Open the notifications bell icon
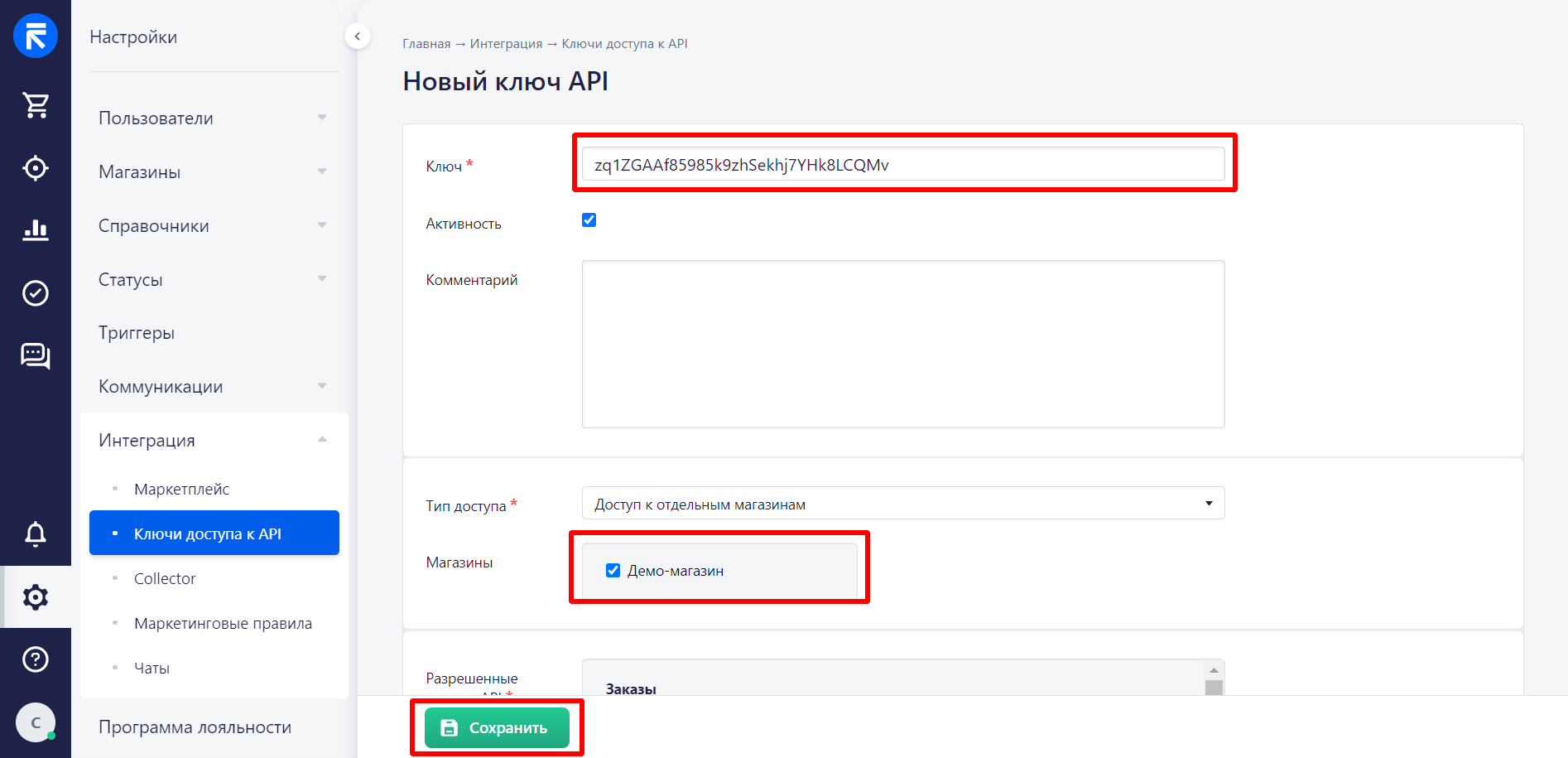The image size is (1568, 758). 36,534
